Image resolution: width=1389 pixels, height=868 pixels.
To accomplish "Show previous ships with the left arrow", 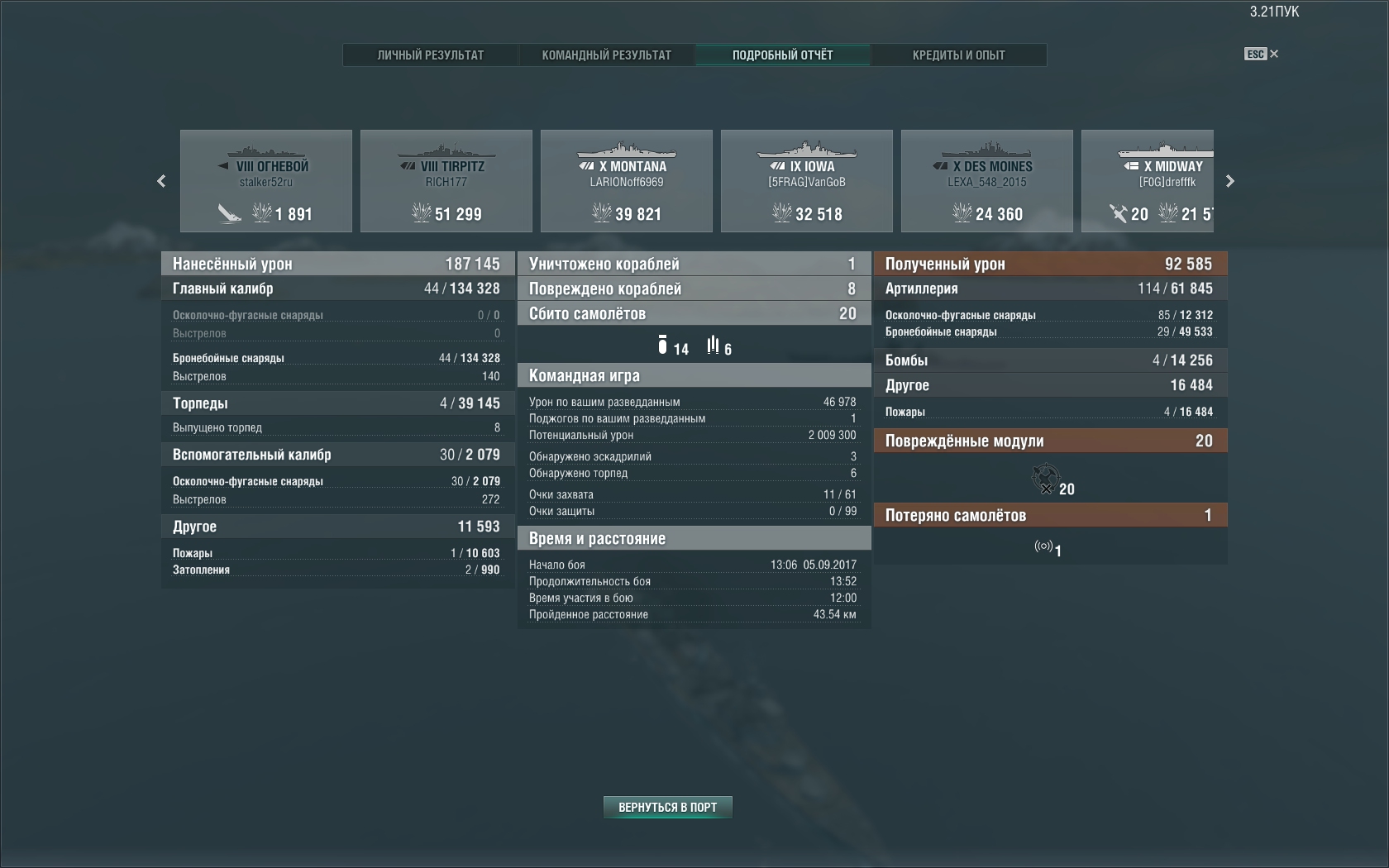I will click(161, 181).
